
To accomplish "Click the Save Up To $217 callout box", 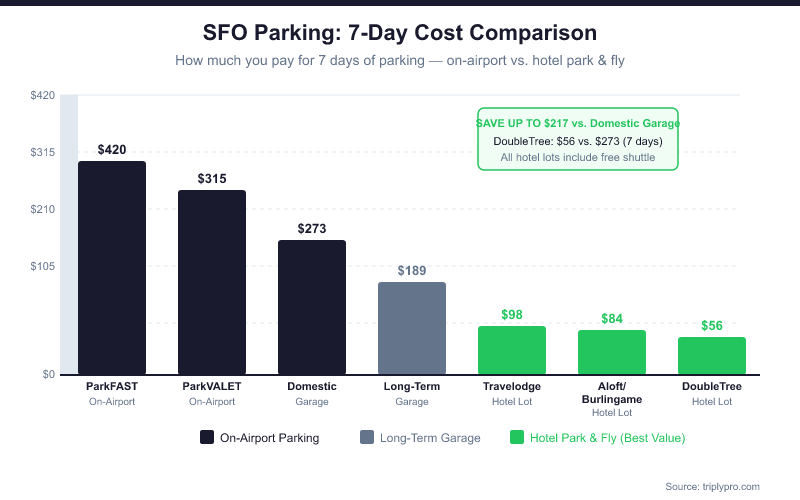I will pyautogui.click(x=578, y=139).
